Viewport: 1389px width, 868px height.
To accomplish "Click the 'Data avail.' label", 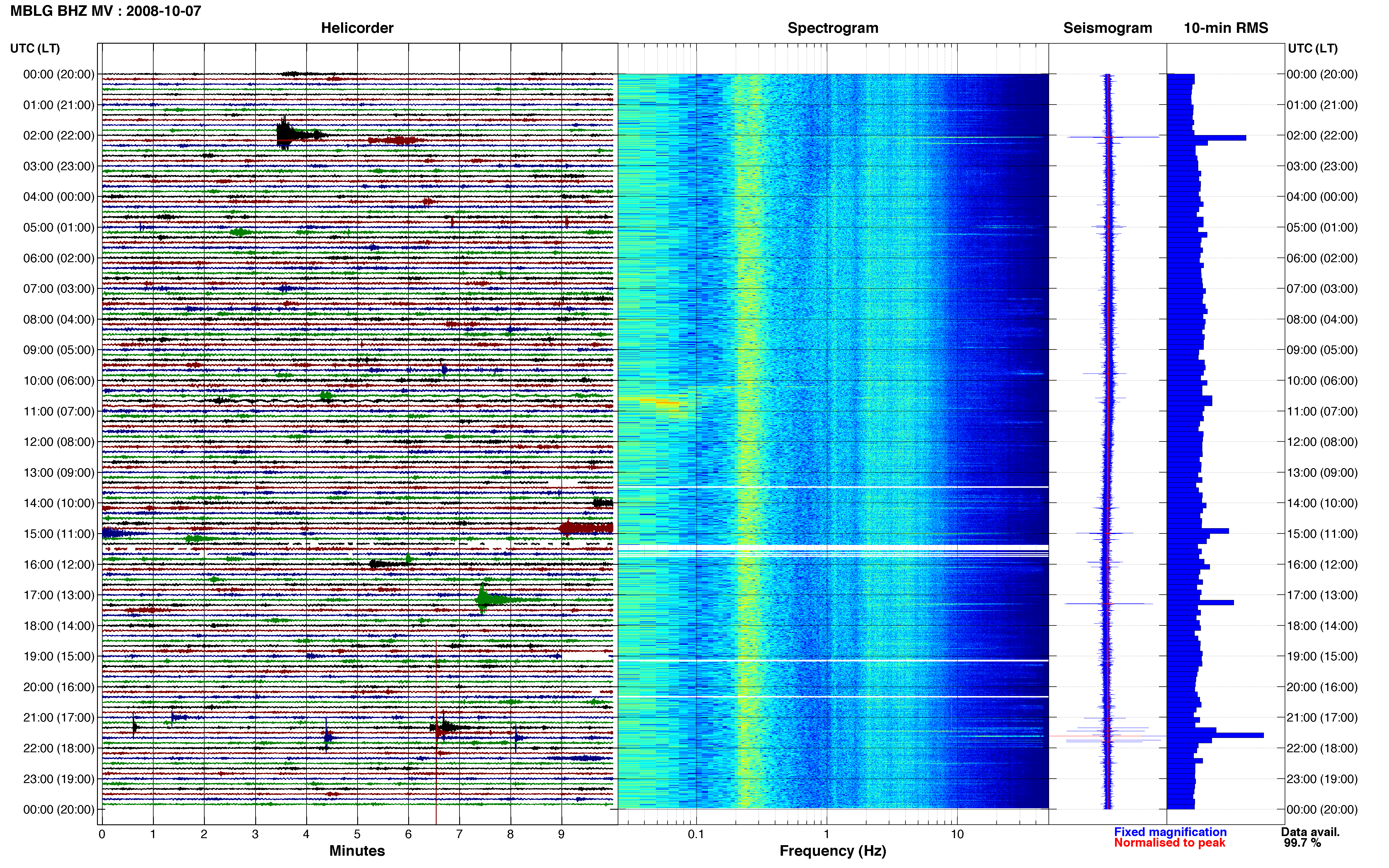I will pos(1310,832).
